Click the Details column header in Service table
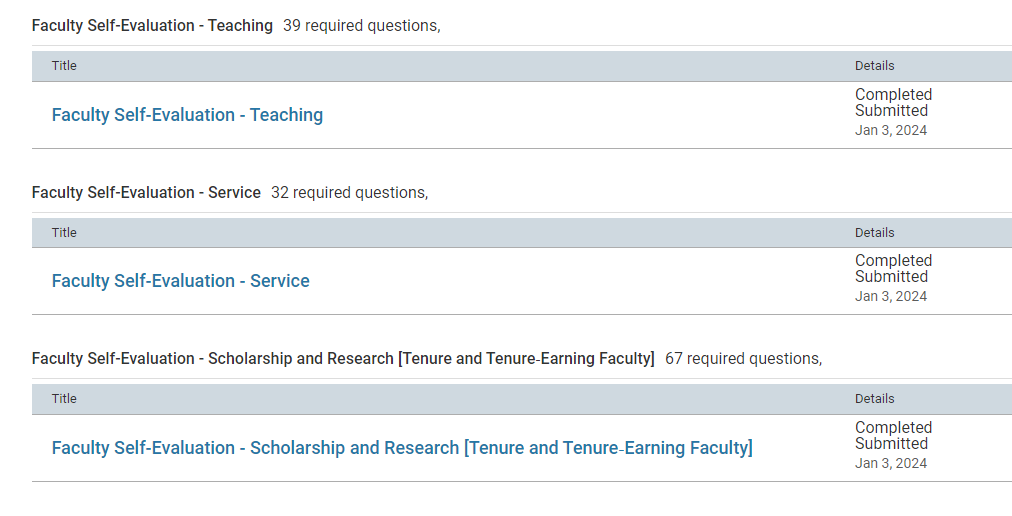The image size is (1012, 516). [x=874, y=232]
